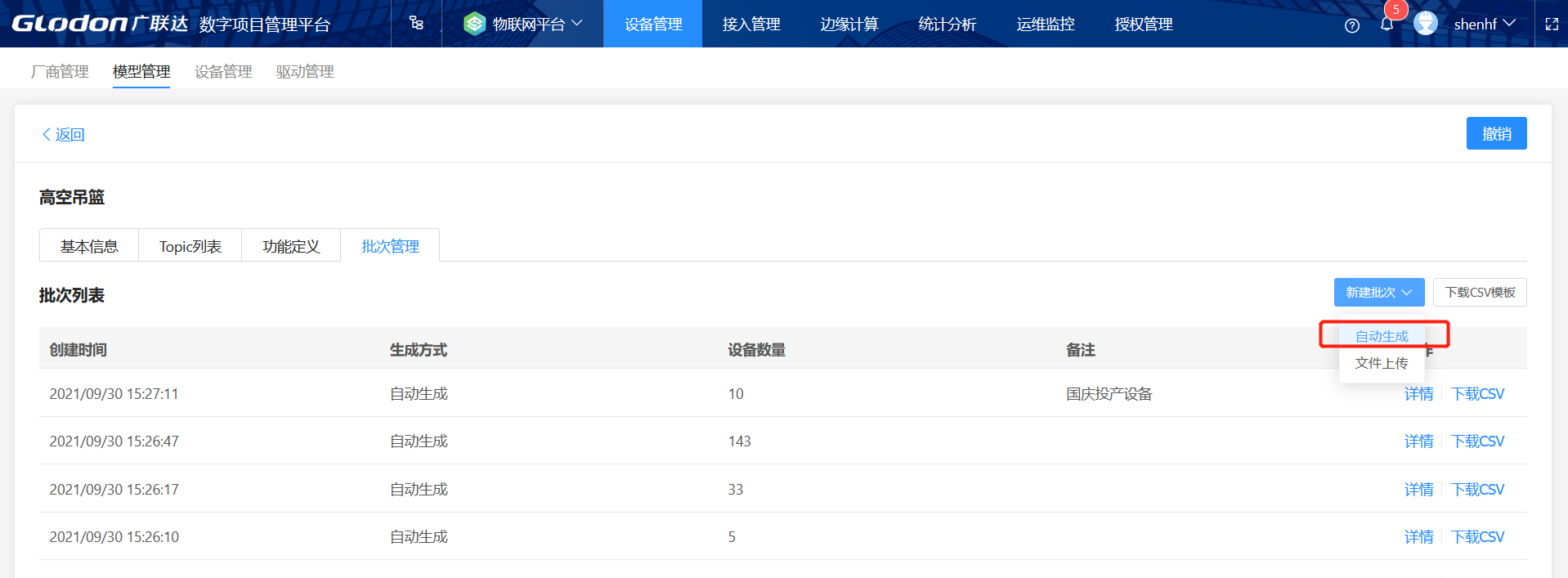This screenshot has height=578, width=1568.
Task: Click the green IoT platform logo icon
Action: click(x=474, y=24)
